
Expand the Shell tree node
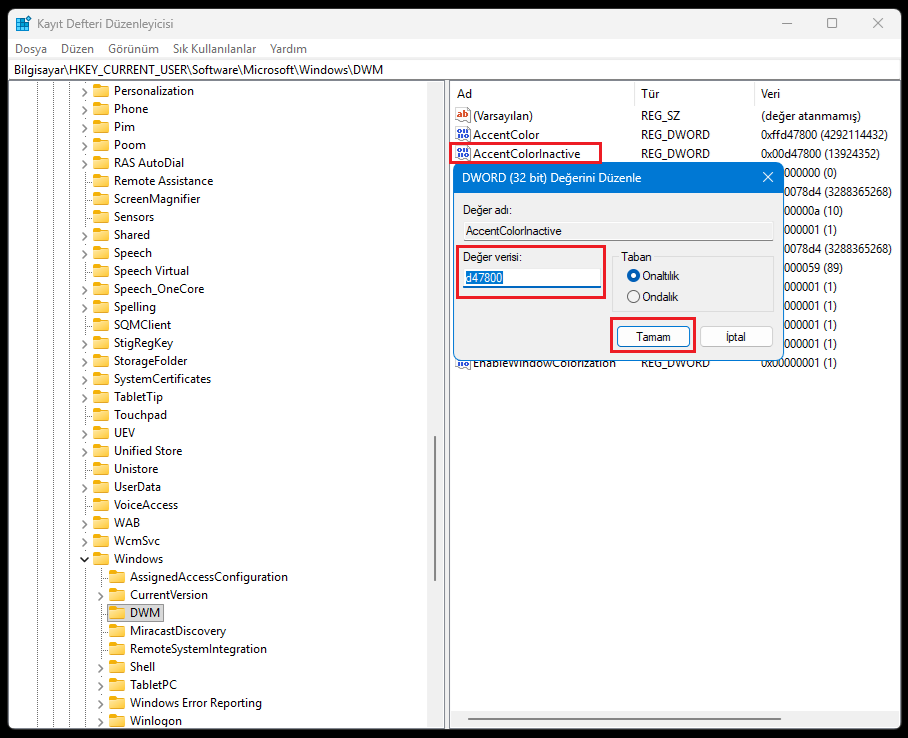(101, 667)
